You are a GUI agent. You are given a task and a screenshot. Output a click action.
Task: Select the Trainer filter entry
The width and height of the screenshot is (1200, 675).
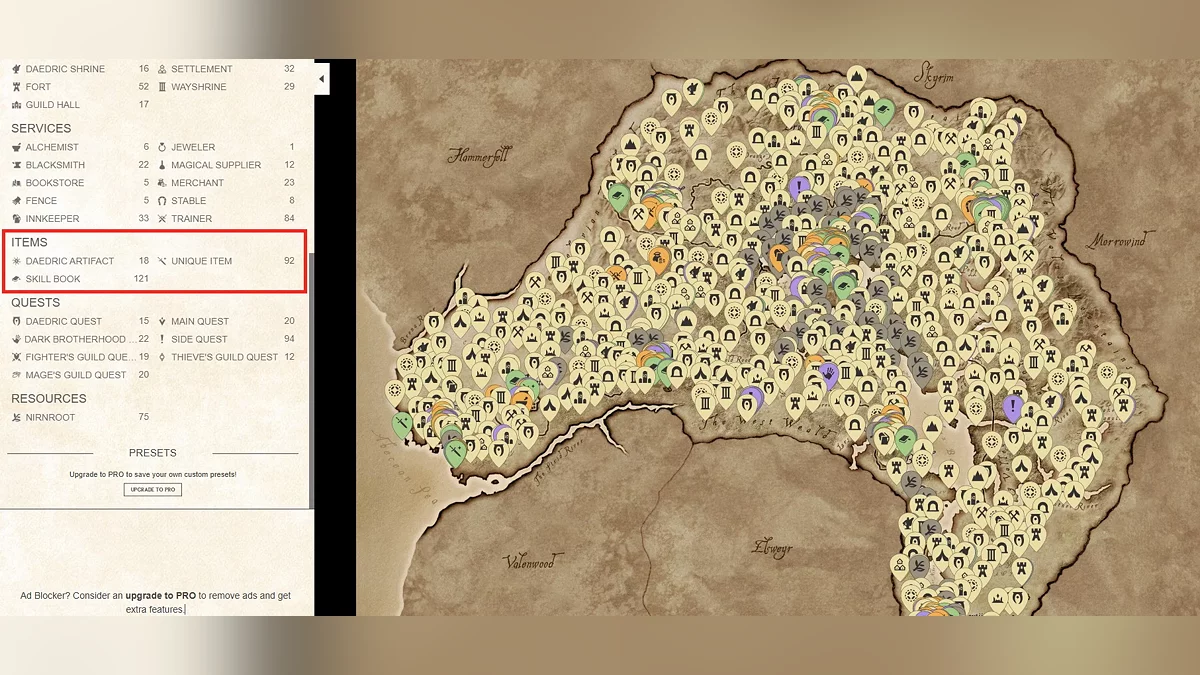191,219
